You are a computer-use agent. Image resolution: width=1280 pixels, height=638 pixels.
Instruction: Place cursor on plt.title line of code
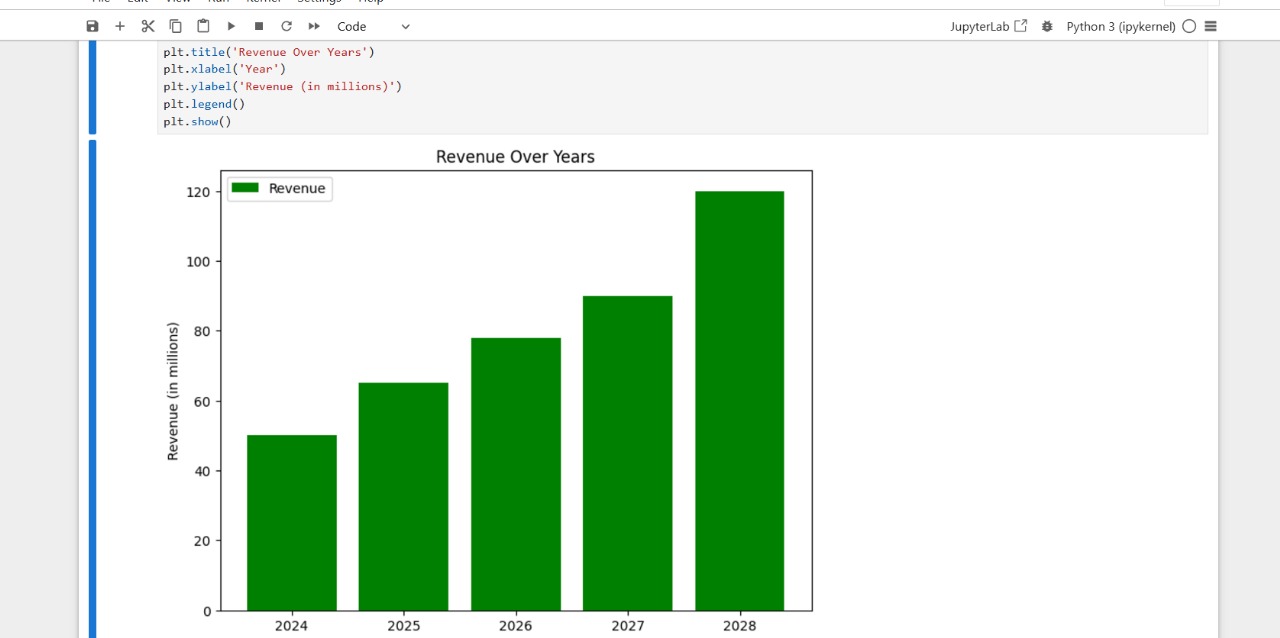click(269, 52)
